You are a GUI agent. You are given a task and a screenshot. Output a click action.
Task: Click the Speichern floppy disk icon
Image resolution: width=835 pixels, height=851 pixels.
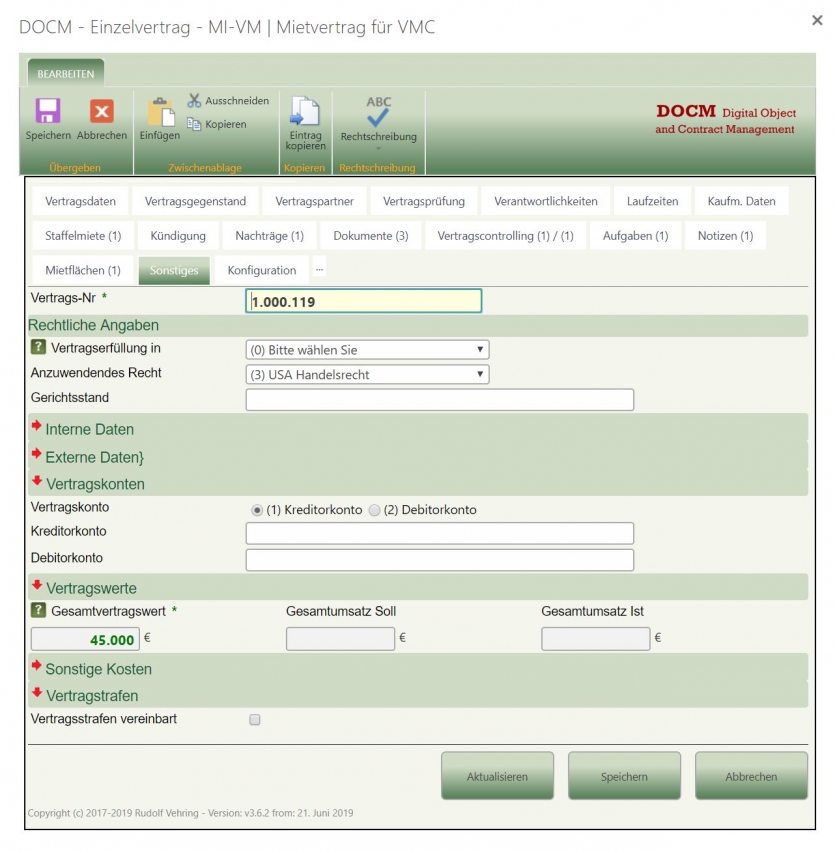pyautogui.click(x=48, y=111)
